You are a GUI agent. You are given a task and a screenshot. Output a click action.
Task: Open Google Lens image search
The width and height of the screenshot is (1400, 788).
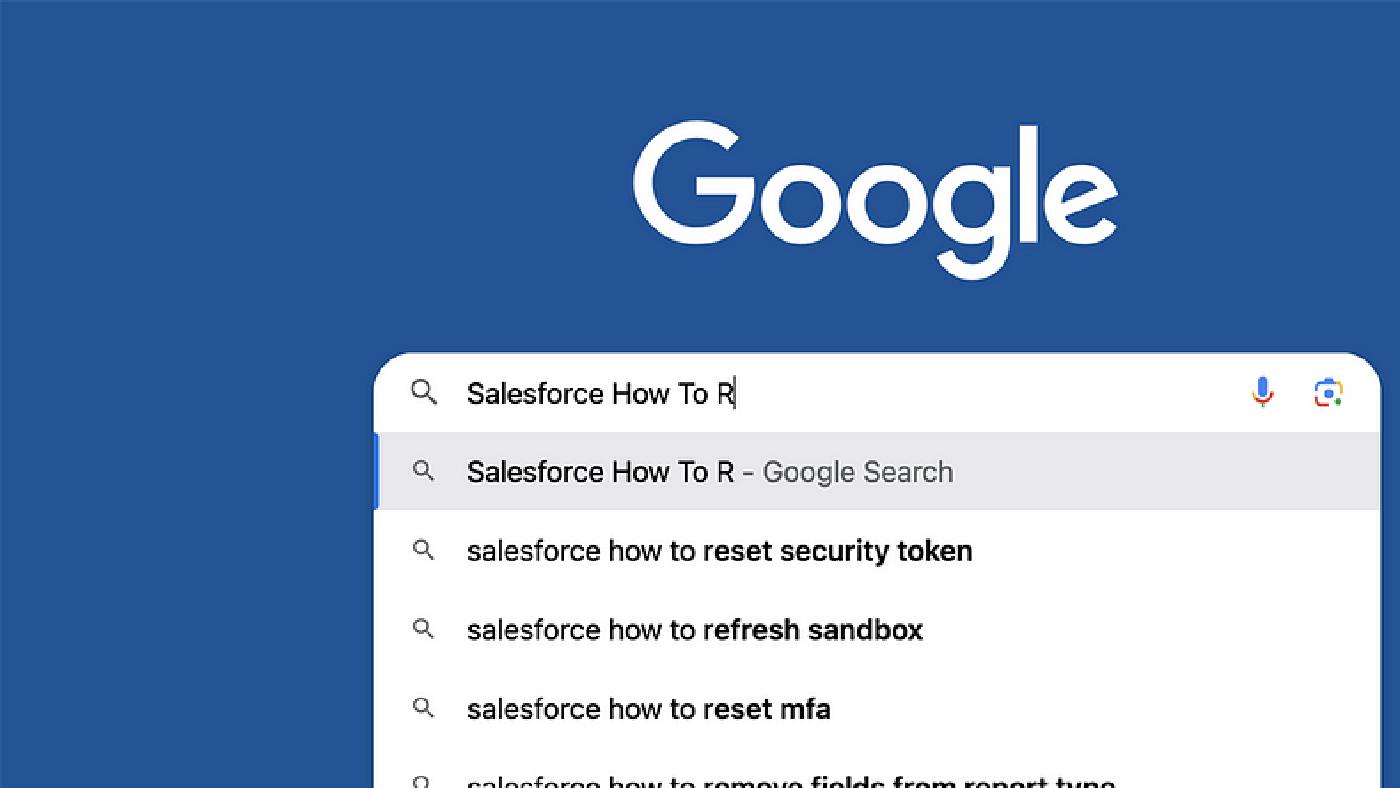[x=1328, y=392]
